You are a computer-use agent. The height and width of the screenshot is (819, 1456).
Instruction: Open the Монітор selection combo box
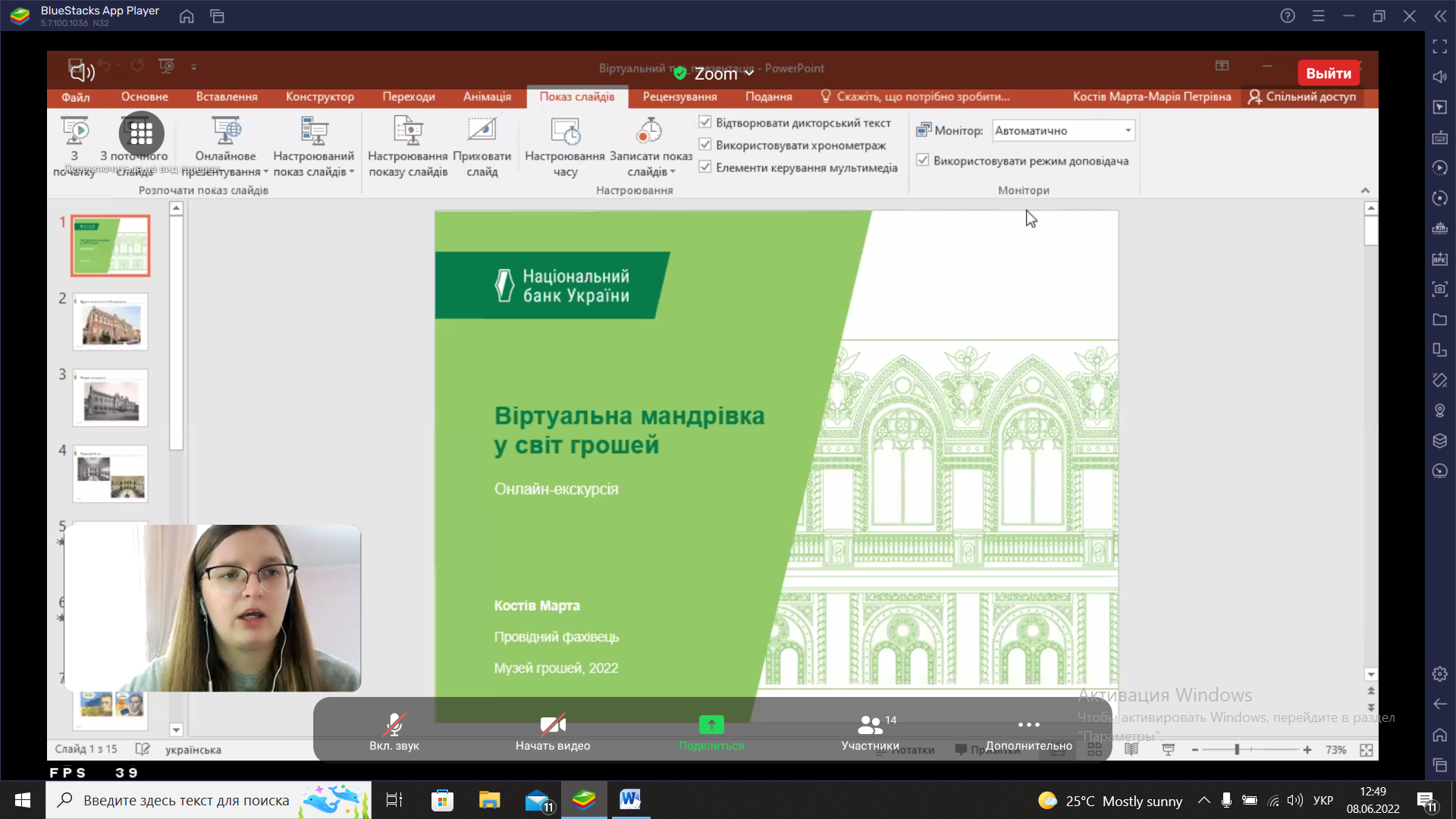[1063, 130]
